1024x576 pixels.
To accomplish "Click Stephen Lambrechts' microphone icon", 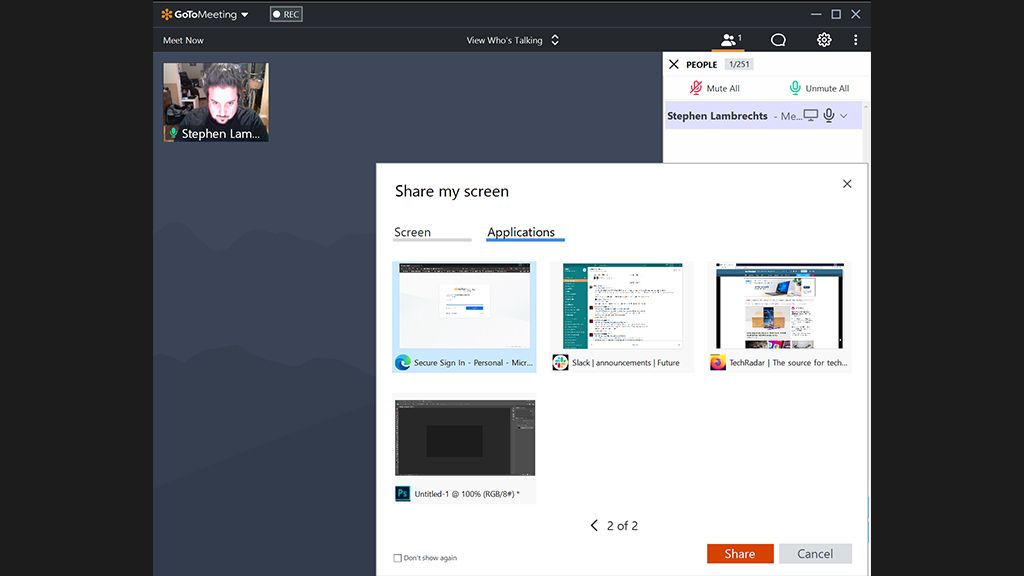I will pos(830,116).
